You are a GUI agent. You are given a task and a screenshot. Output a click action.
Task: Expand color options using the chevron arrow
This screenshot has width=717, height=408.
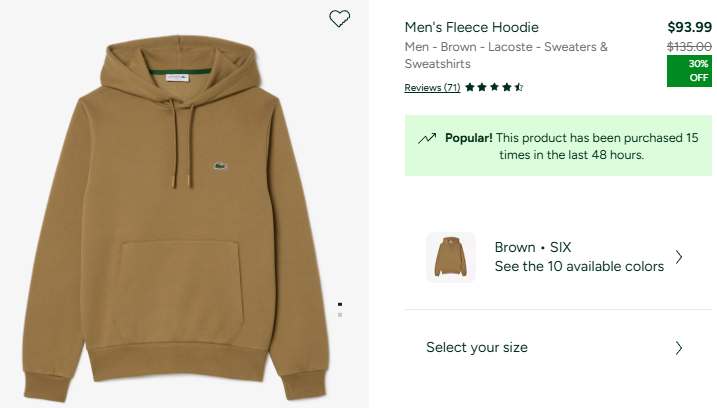(x=679, y=257)
